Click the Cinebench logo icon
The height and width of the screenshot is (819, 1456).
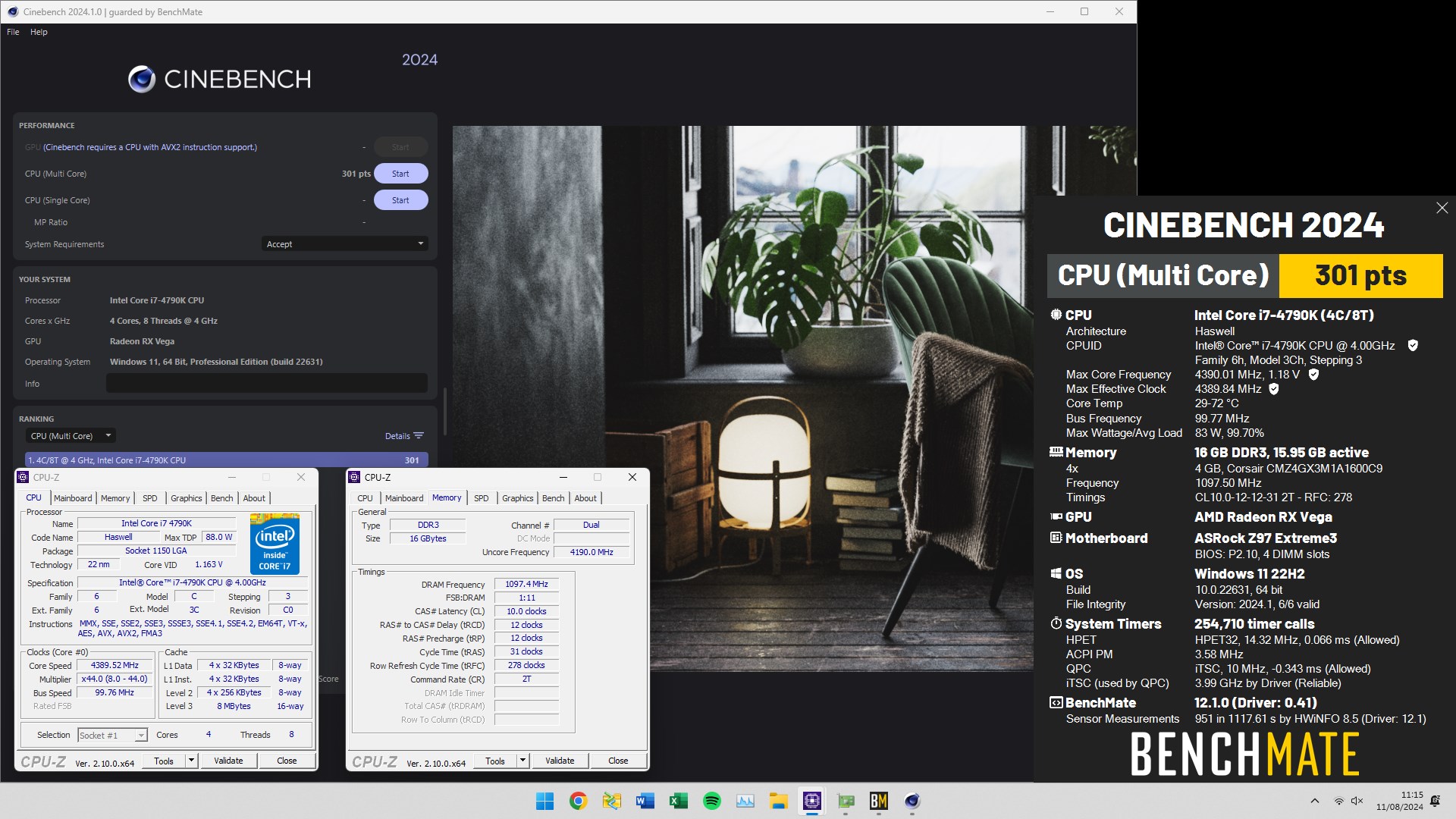(142, 79)
